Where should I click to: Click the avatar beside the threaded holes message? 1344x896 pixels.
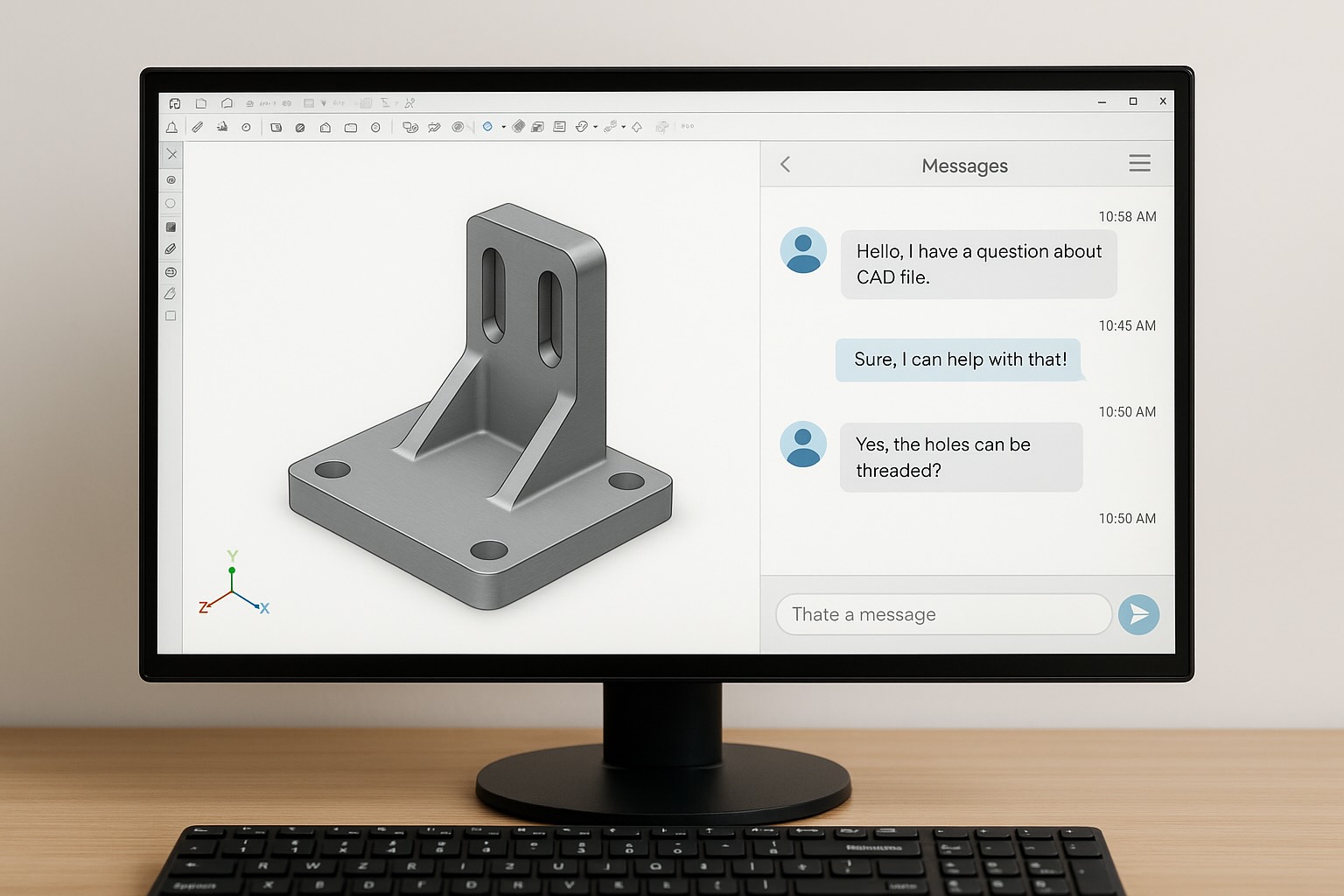(x=803, y=444)
